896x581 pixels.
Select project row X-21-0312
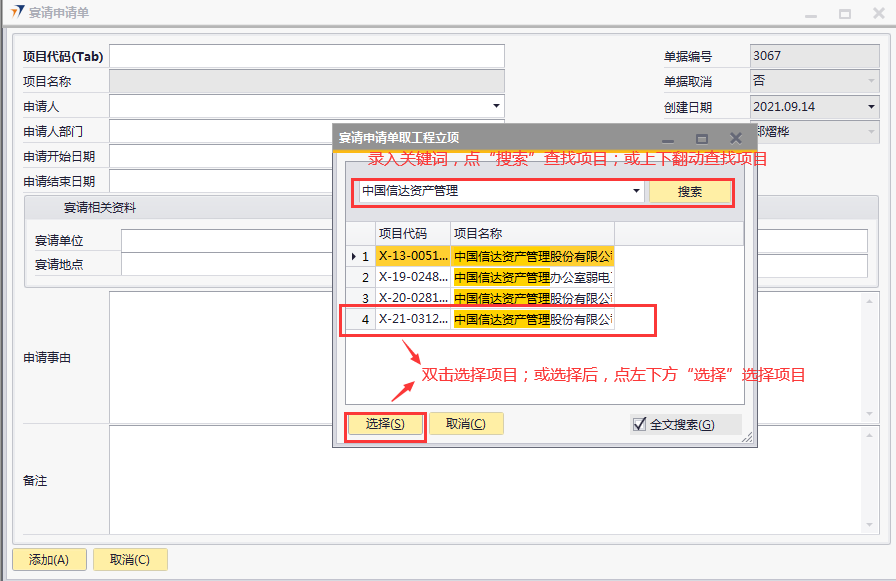point(412,319)
